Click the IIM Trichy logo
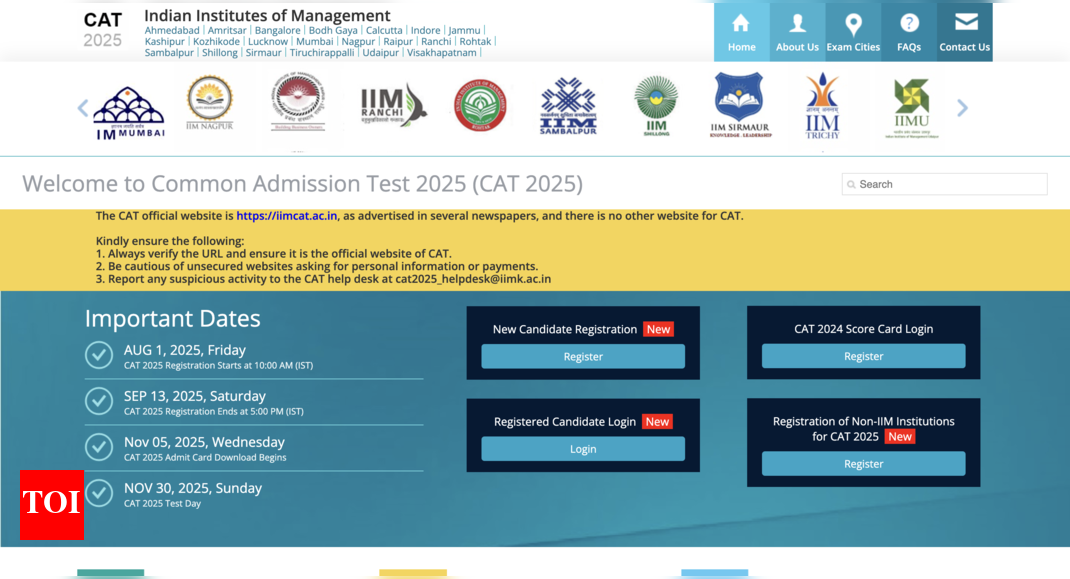The width and height of the screenshot is (1070, 579). coord(822,106)
